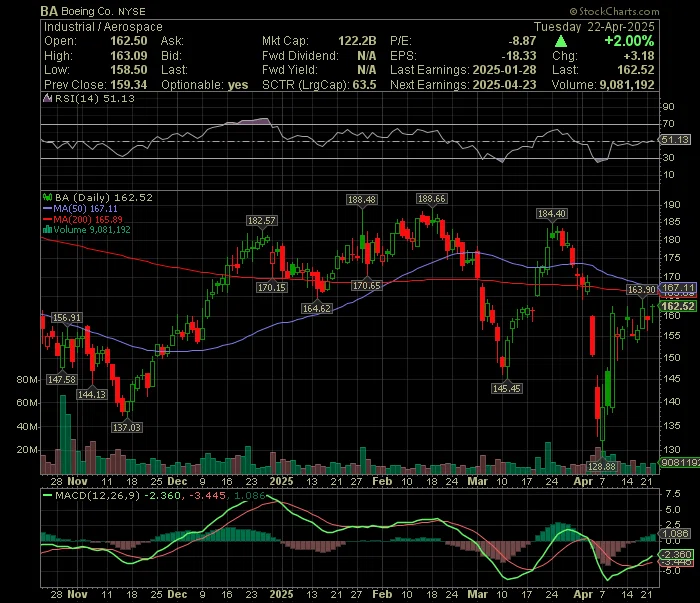Click the 164.62 low price label

click(x=317, y=308)
